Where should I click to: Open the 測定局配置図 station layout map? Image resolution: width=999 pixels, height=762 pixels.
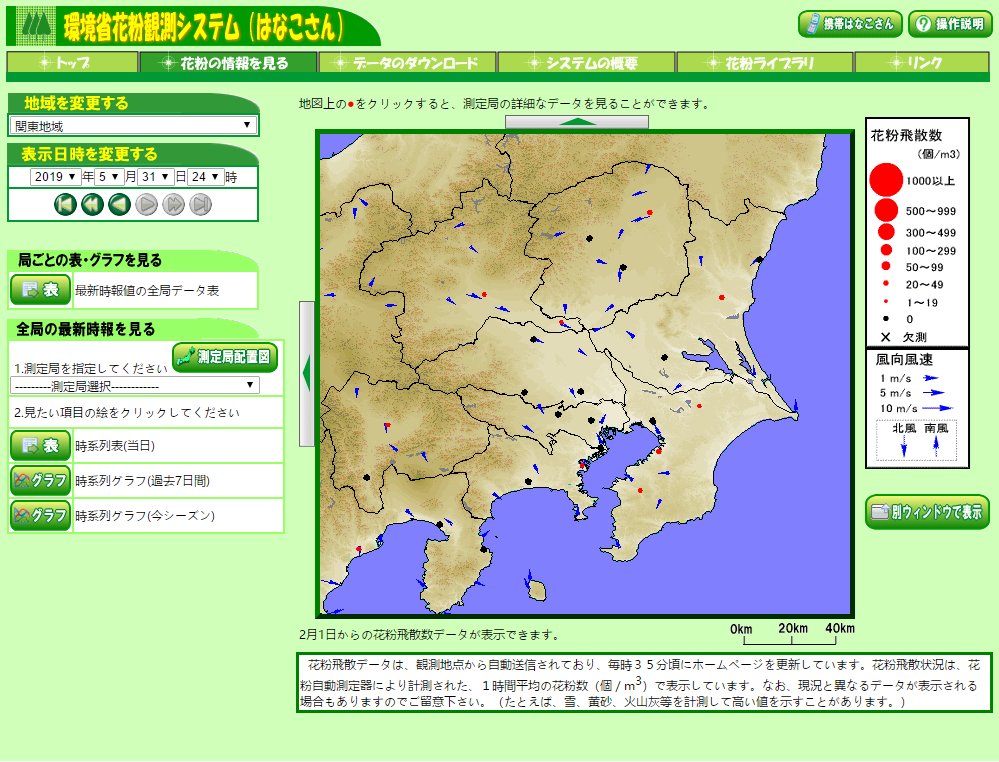225,356
